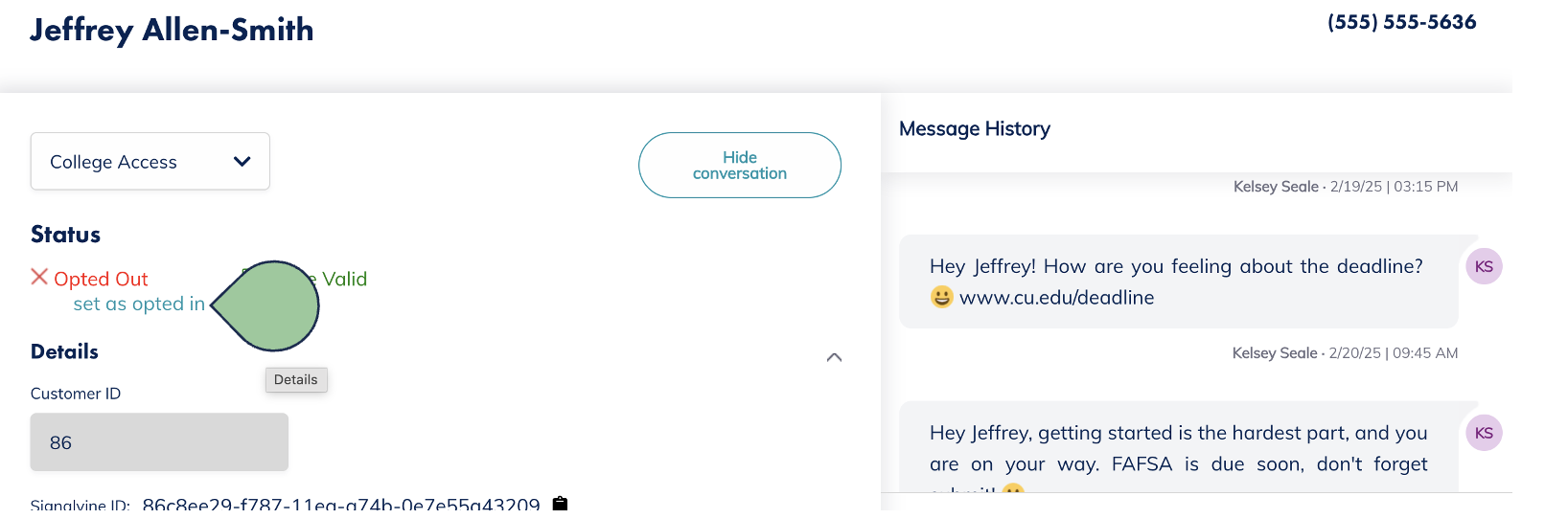Click the Details section heading
Image resolution: width=1568 pixels, height=519 pixels.
64,351
